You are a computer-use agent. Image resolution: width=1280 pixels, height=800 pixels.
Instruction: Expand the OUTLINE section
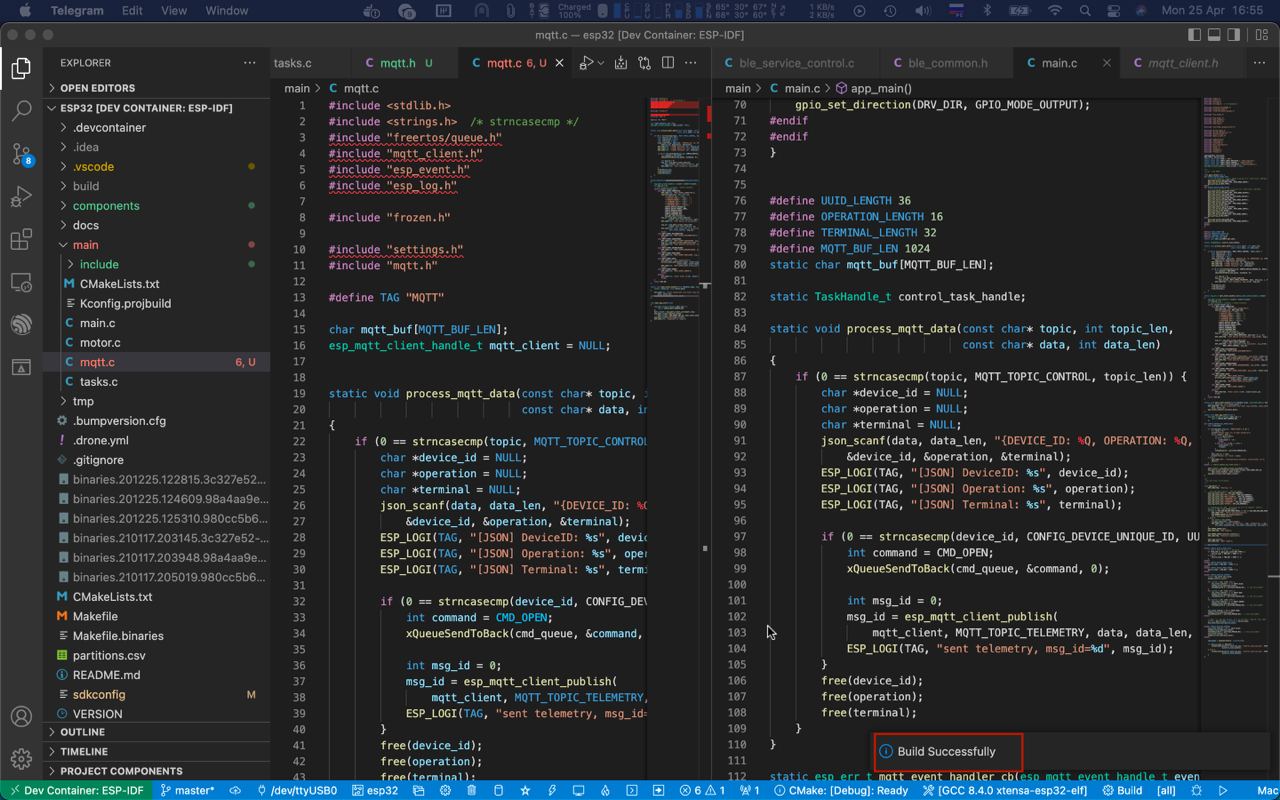[x=82, y=732]
